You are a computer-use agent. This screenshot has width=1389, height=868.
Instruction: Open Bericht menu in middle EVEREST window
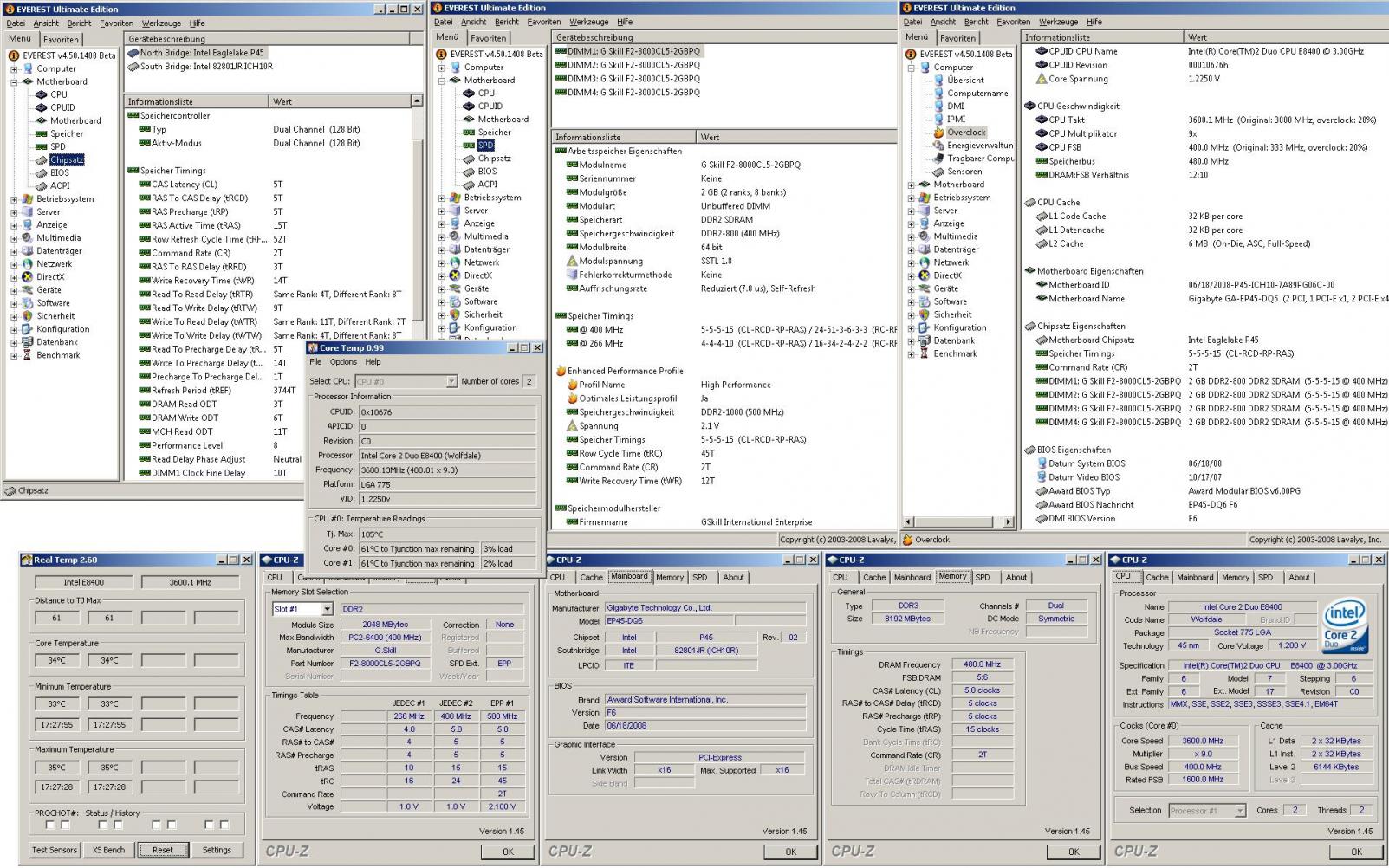pyautogui.click(x=507, y=22)
